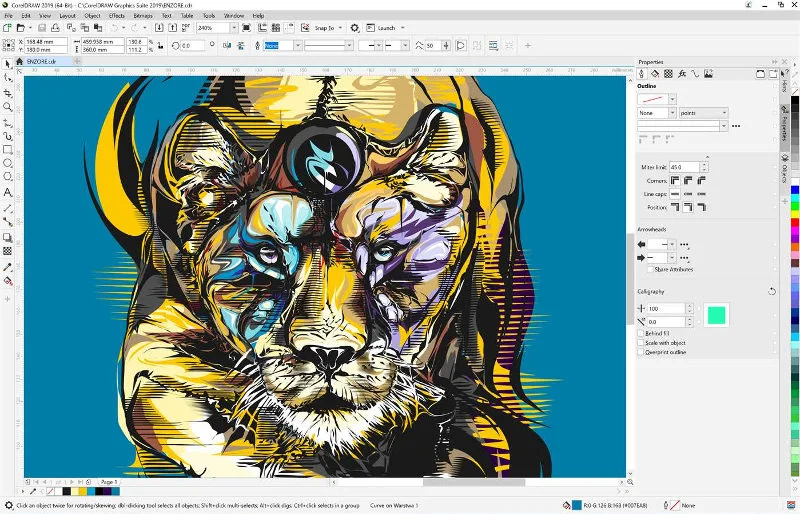Open the Effects menu

tap(117, 16)
